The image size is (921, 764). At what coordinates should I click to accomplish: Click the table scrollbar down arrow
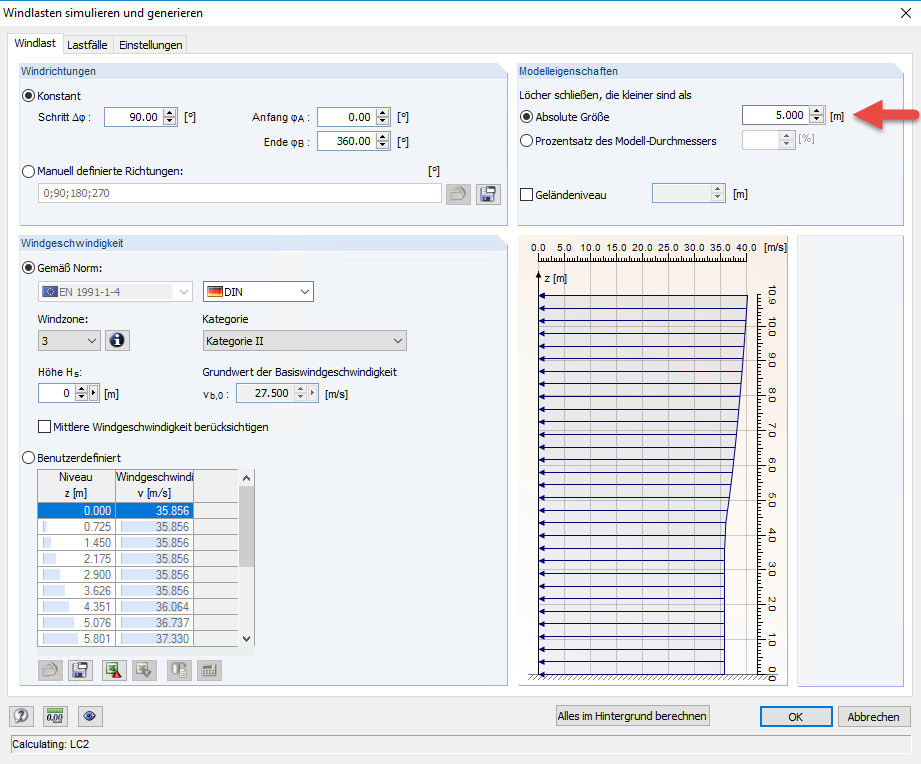[247, 638]
